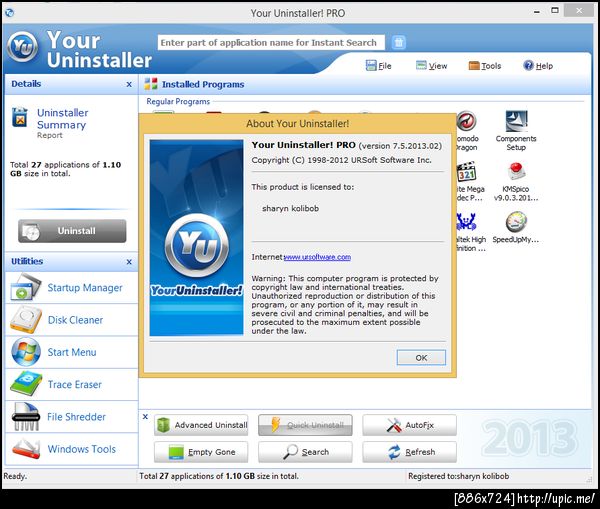Viewport: 600px width, 509px height.
Task: Click the Instant Search input field
Action: point(271,42)
